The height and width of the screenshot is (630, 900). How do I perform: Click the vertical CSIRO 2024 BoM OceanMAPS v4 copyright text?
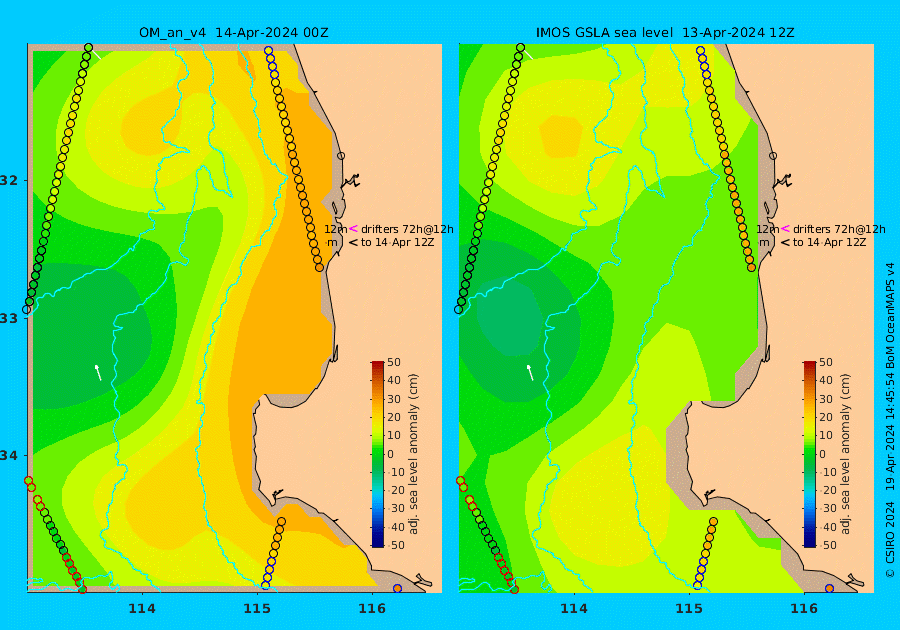[890, 420]
